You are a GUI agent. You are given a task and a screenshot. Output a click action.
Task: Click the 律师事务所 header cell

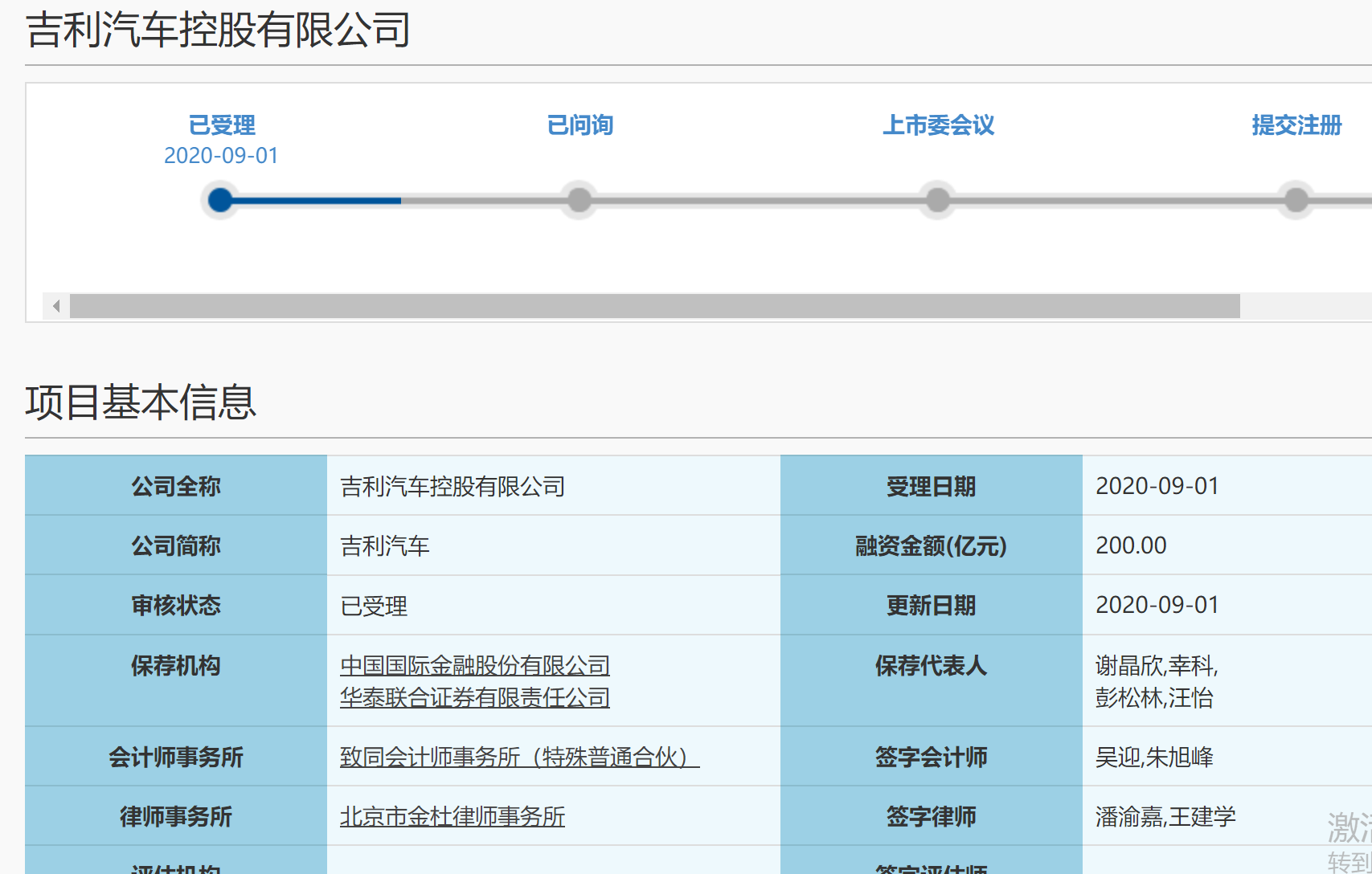176,815
